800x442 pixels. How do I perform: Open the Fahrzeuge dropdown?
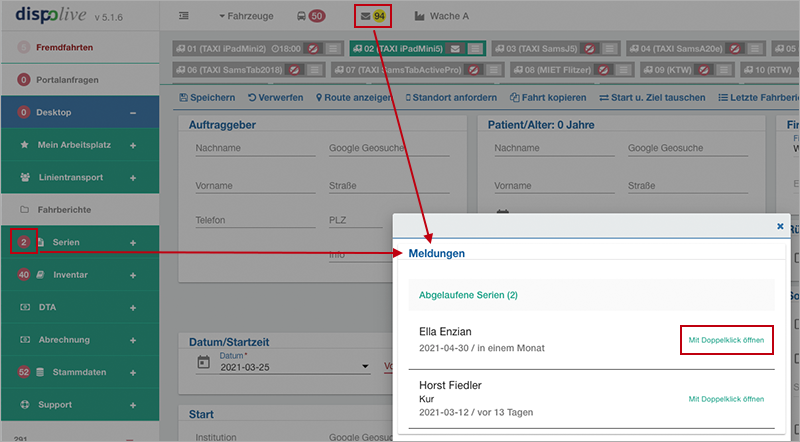click(248, 16)
